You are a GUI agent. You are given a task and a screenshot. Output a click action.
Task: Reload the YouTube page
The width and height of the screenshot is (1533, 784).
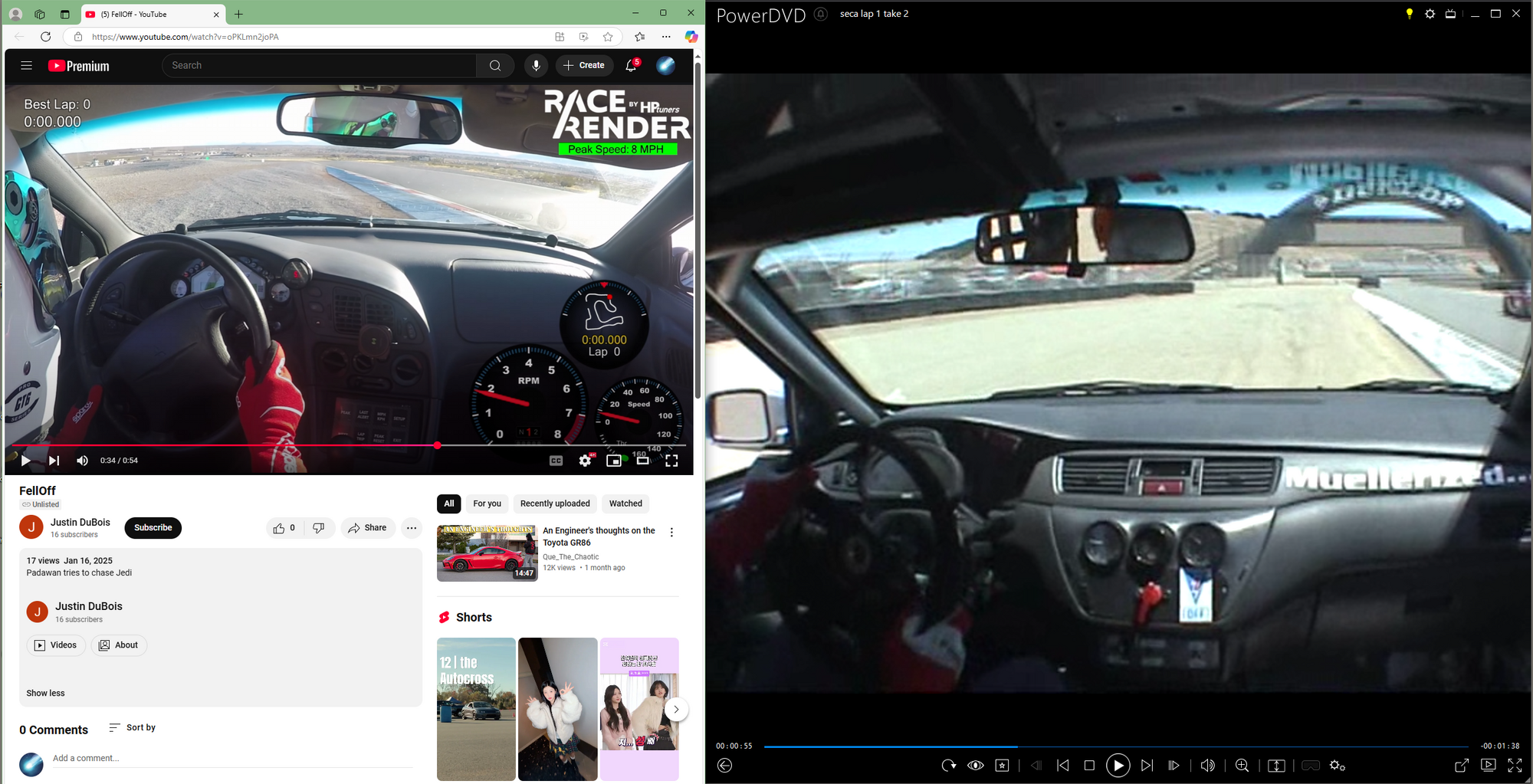46,37
